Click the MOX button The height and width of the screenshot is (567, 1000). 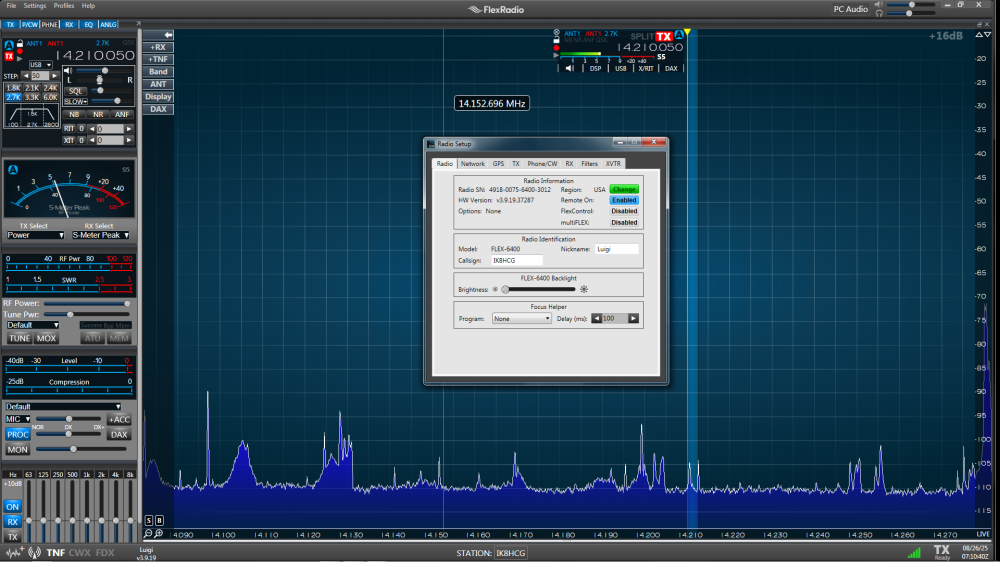(46, 339)
